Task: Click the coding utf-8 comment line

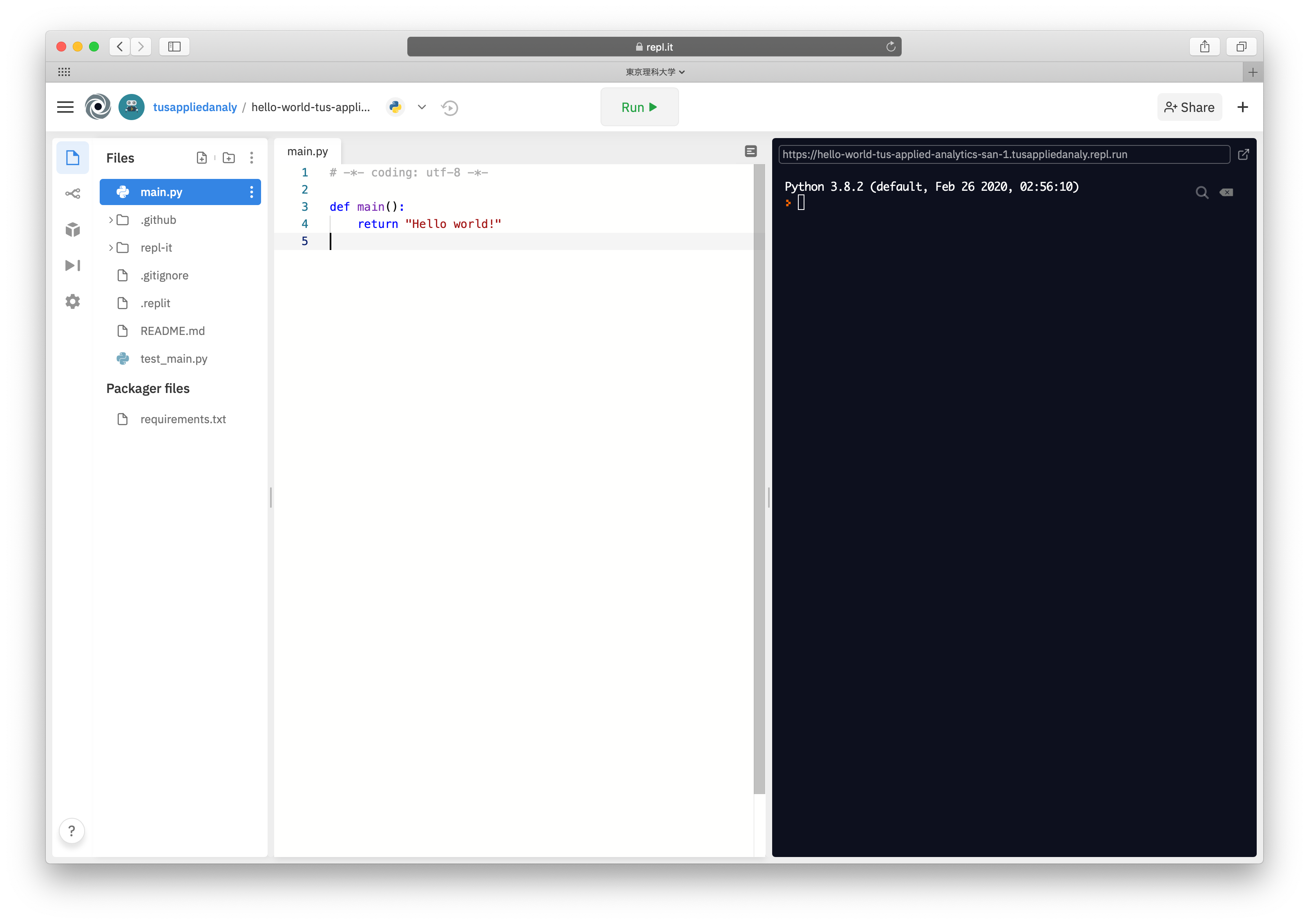Action: (x=409, y=173)
